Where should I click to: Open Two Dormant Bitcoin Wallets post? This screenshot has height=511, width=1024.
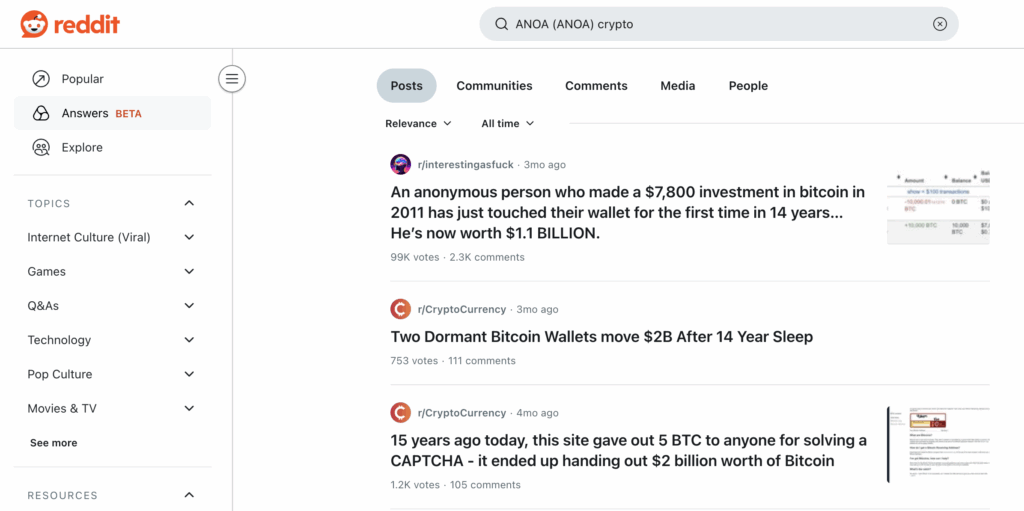pyautogui.click(x=601, y=337)
